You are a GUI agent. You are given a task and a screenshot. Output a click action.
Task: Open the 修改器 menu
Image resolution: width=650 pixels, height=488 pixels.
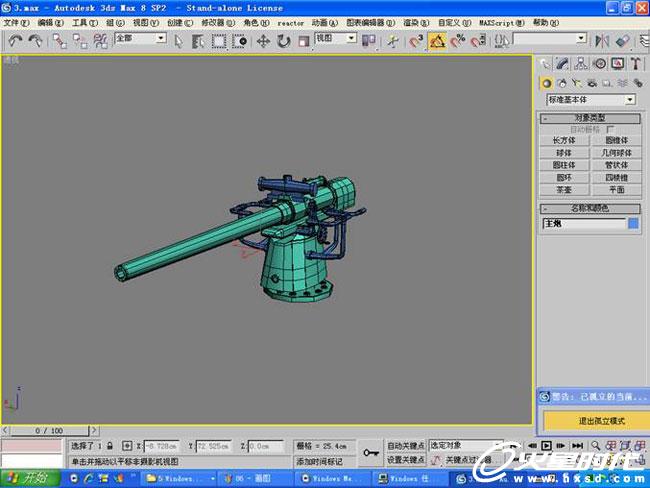218,22
